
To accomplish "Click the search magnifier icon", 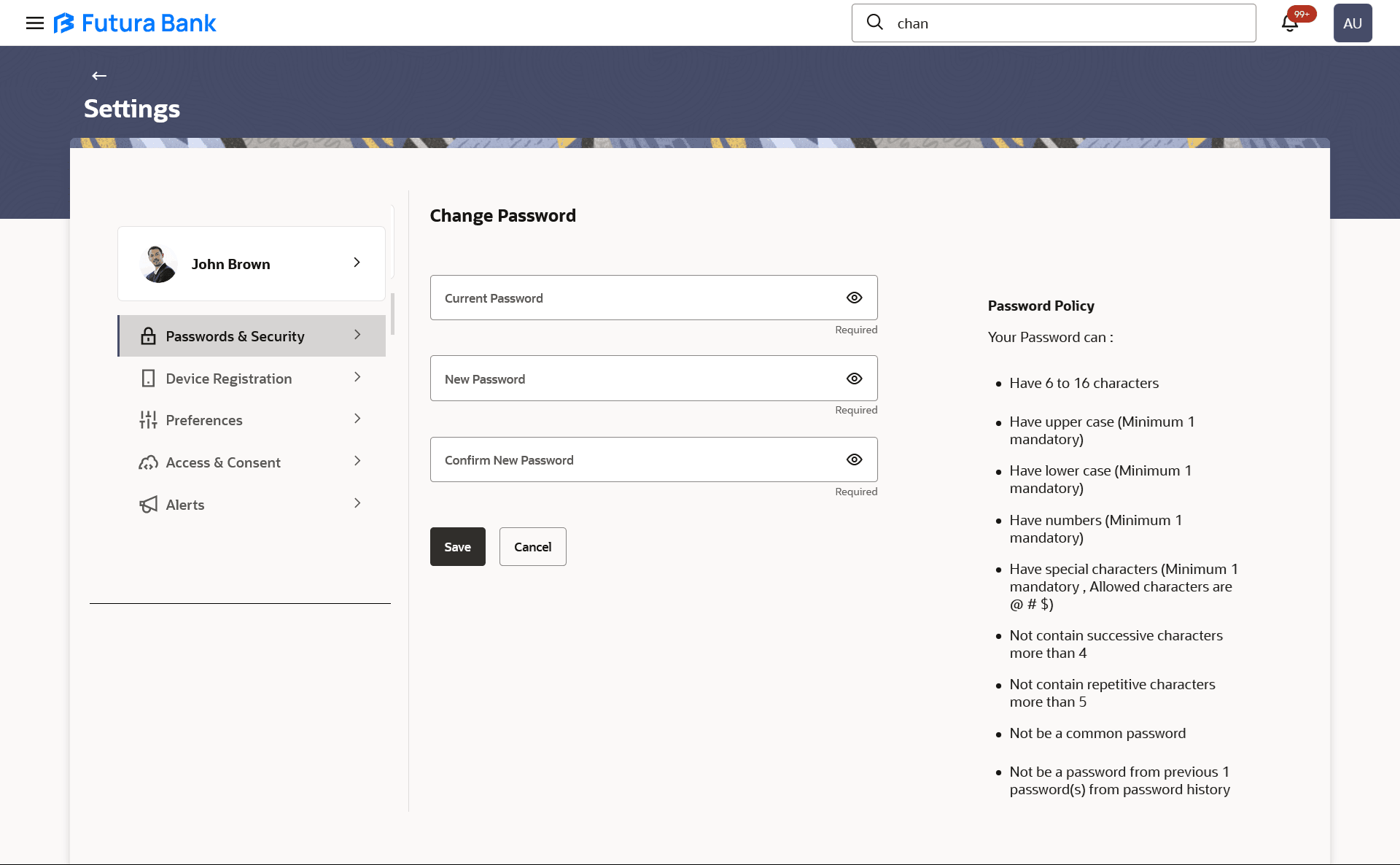I will pos(875,23).
